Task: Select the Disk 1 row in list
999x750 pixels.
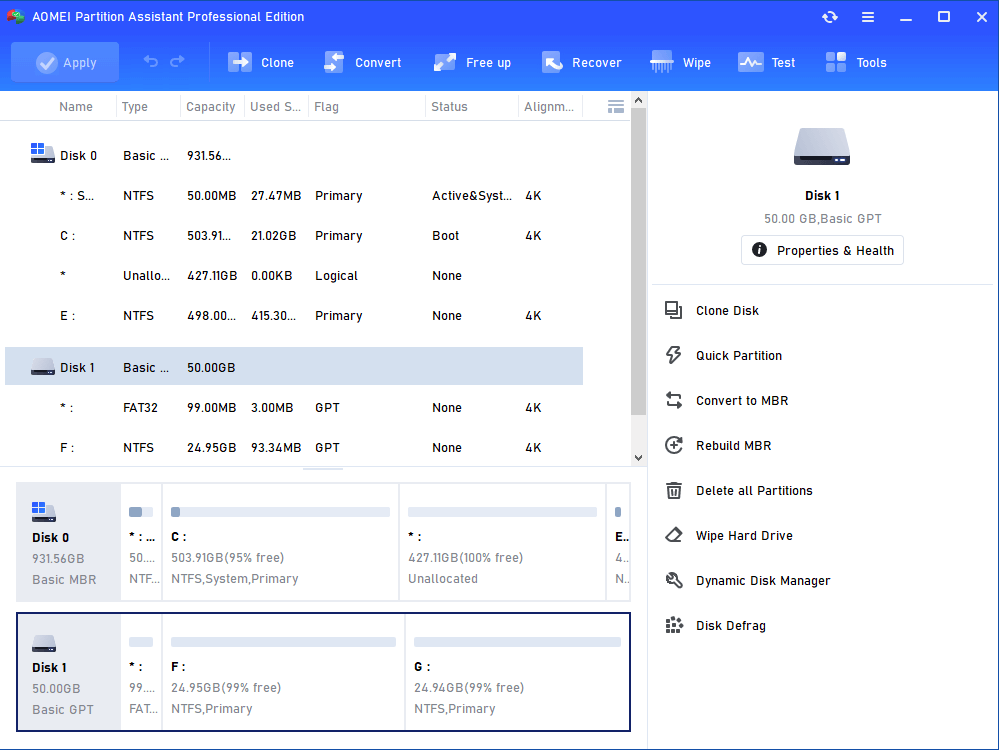Action: 294,366
